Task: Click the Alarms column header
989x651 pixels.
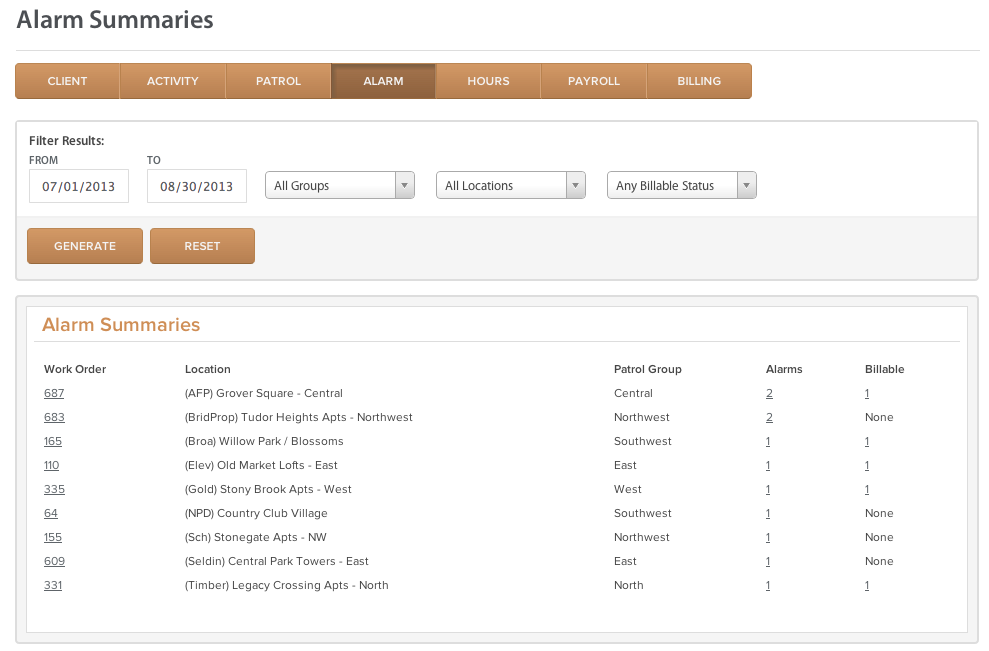Action: tap(784, 369)
